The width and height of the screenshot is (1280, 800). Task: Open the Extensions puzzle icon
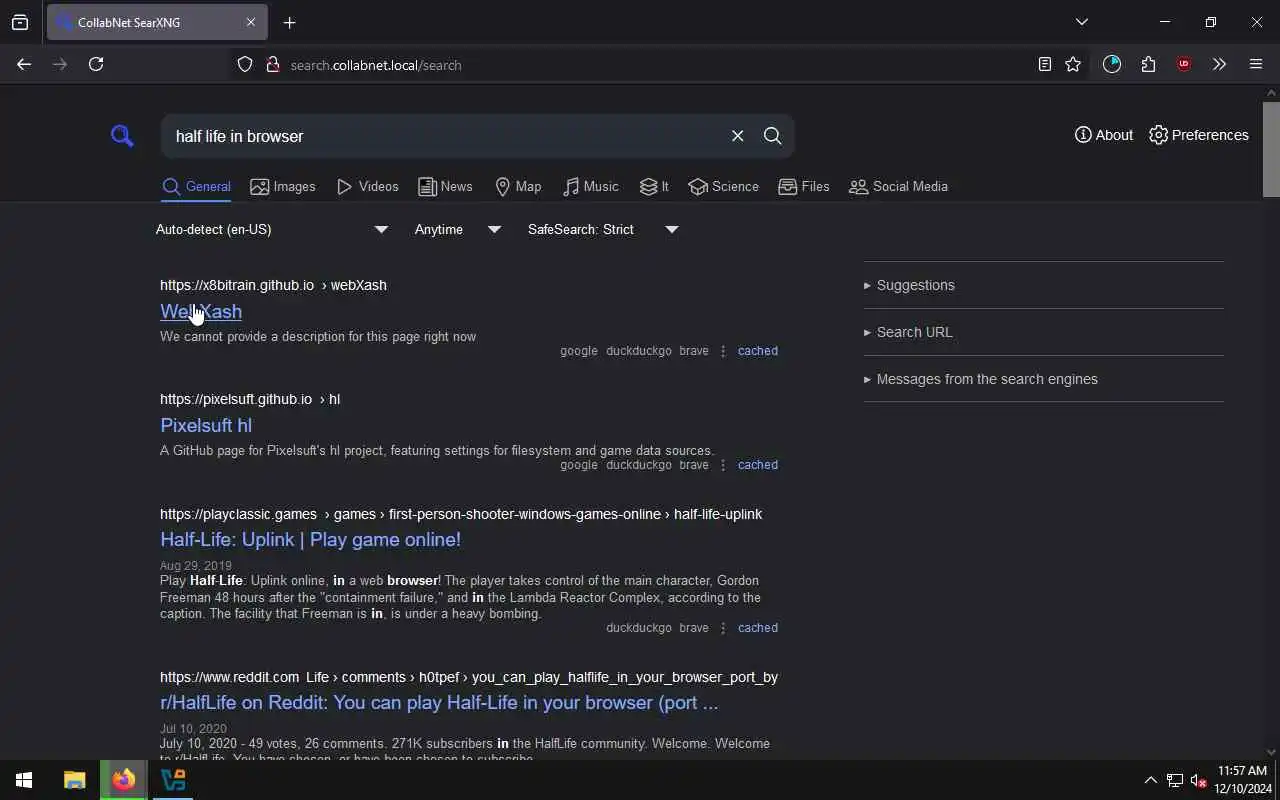[x=1148, y=64]
